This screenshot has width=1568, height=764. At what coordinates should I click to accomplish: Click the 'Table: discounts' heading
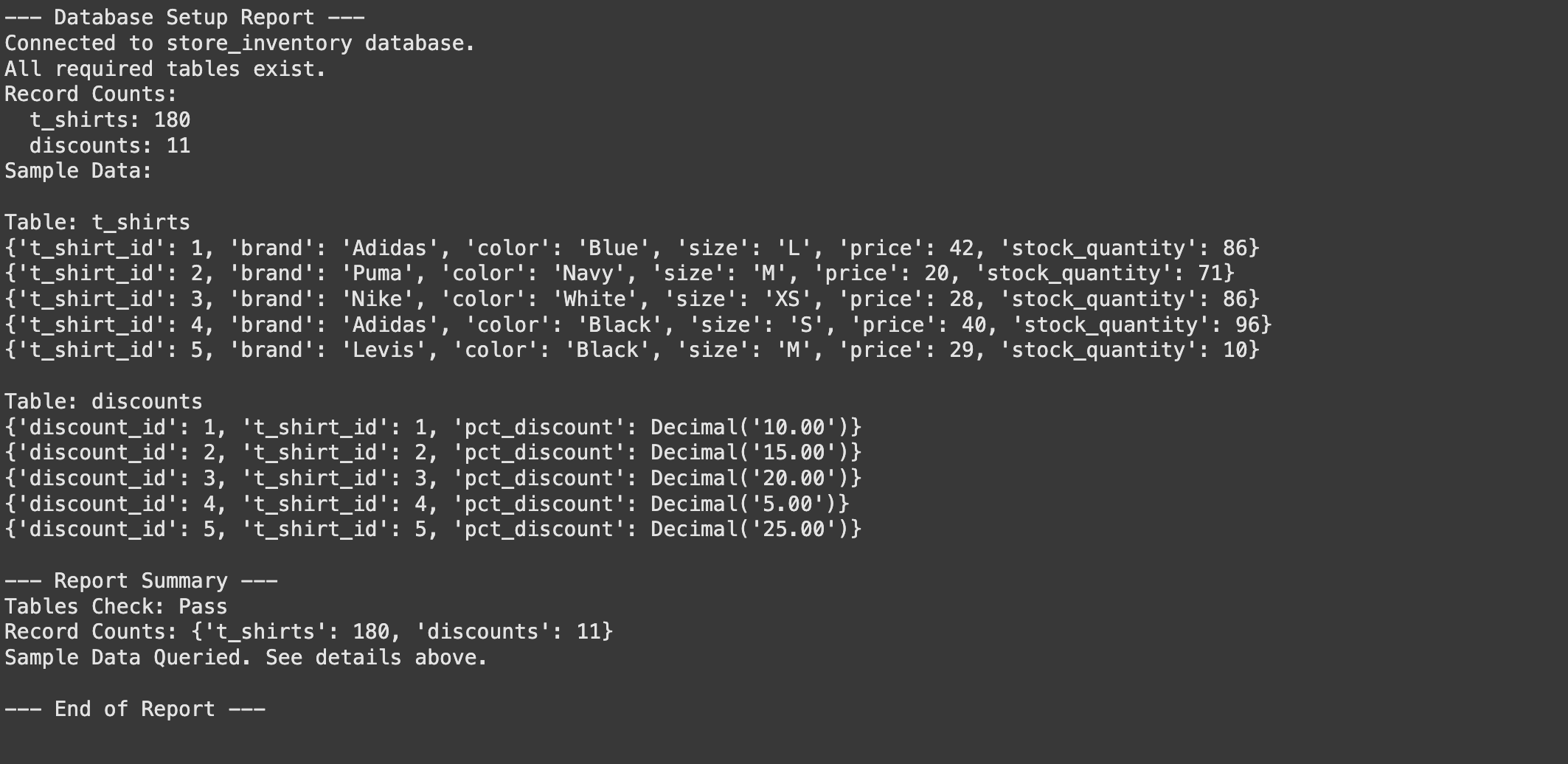[103, 402]
